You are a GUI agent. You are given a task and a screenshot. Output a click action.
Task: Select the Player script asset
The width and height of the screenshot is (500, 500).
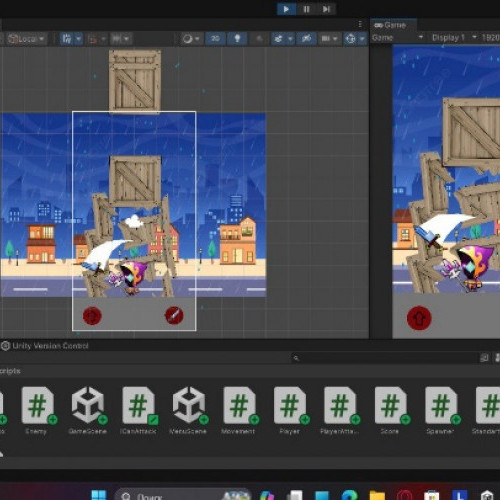click(290, 411)
